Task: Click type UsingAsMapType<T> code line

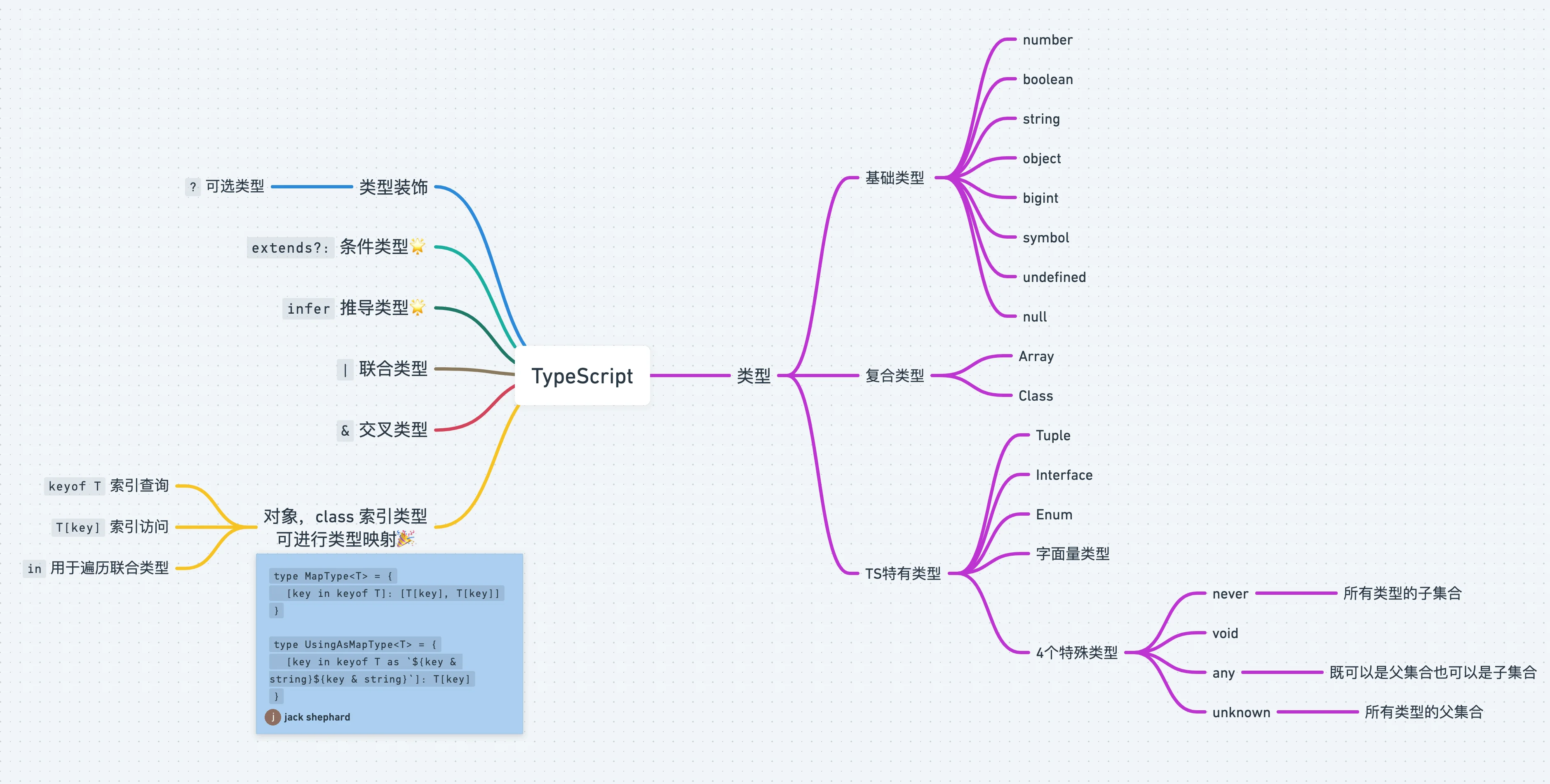Action: (355, 645)
